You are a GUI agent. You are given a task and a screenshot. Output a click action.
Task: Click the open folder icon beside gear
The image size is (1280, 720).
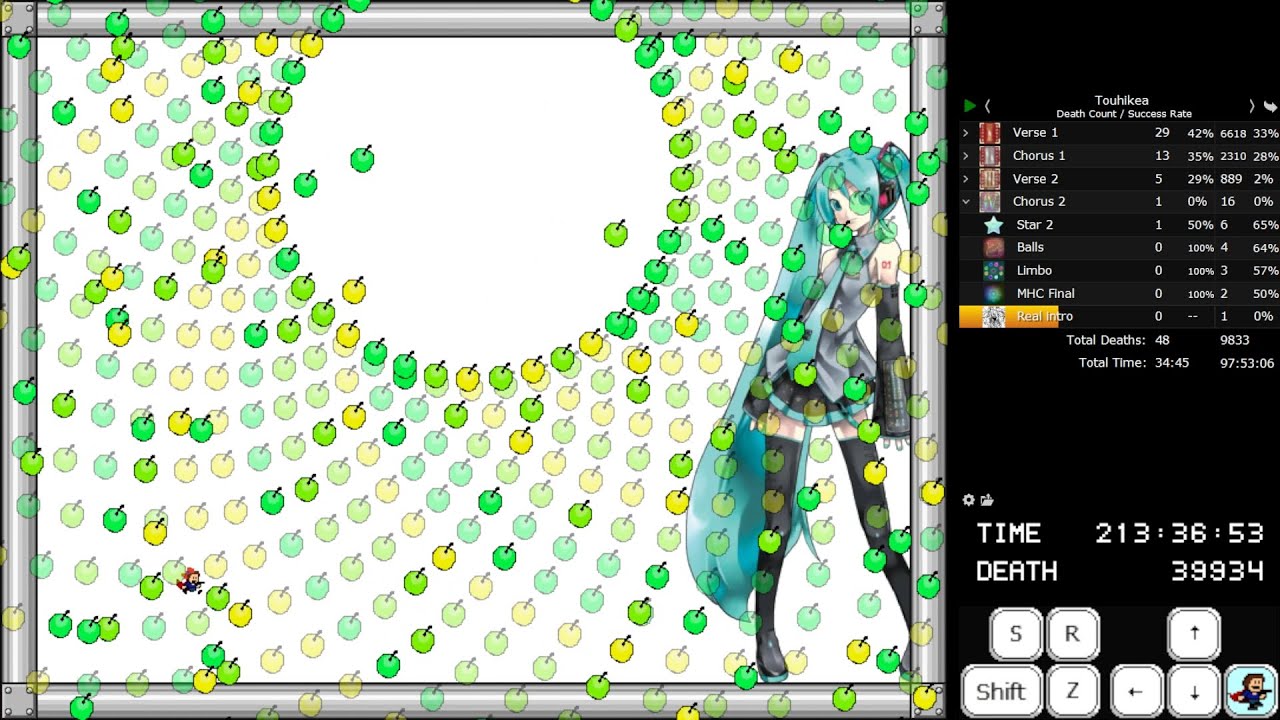987,500
